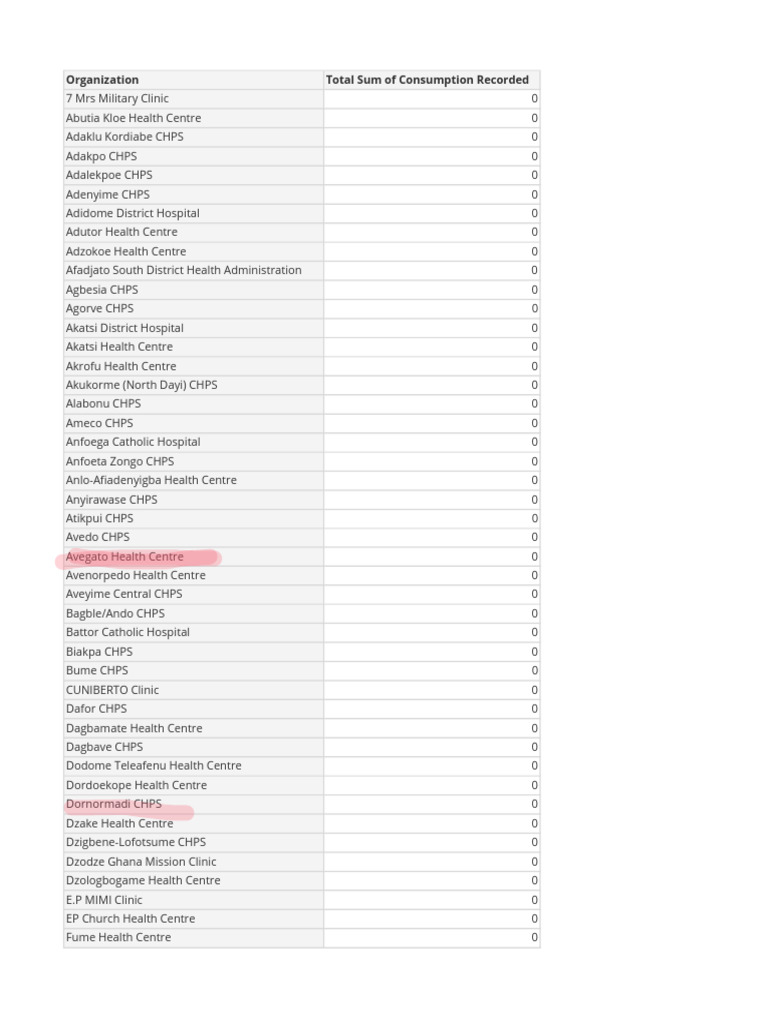Select the highlighted Dornormadi CHPS cell
Viewport: 768px width, 1024px height.
tap(193, 804)
